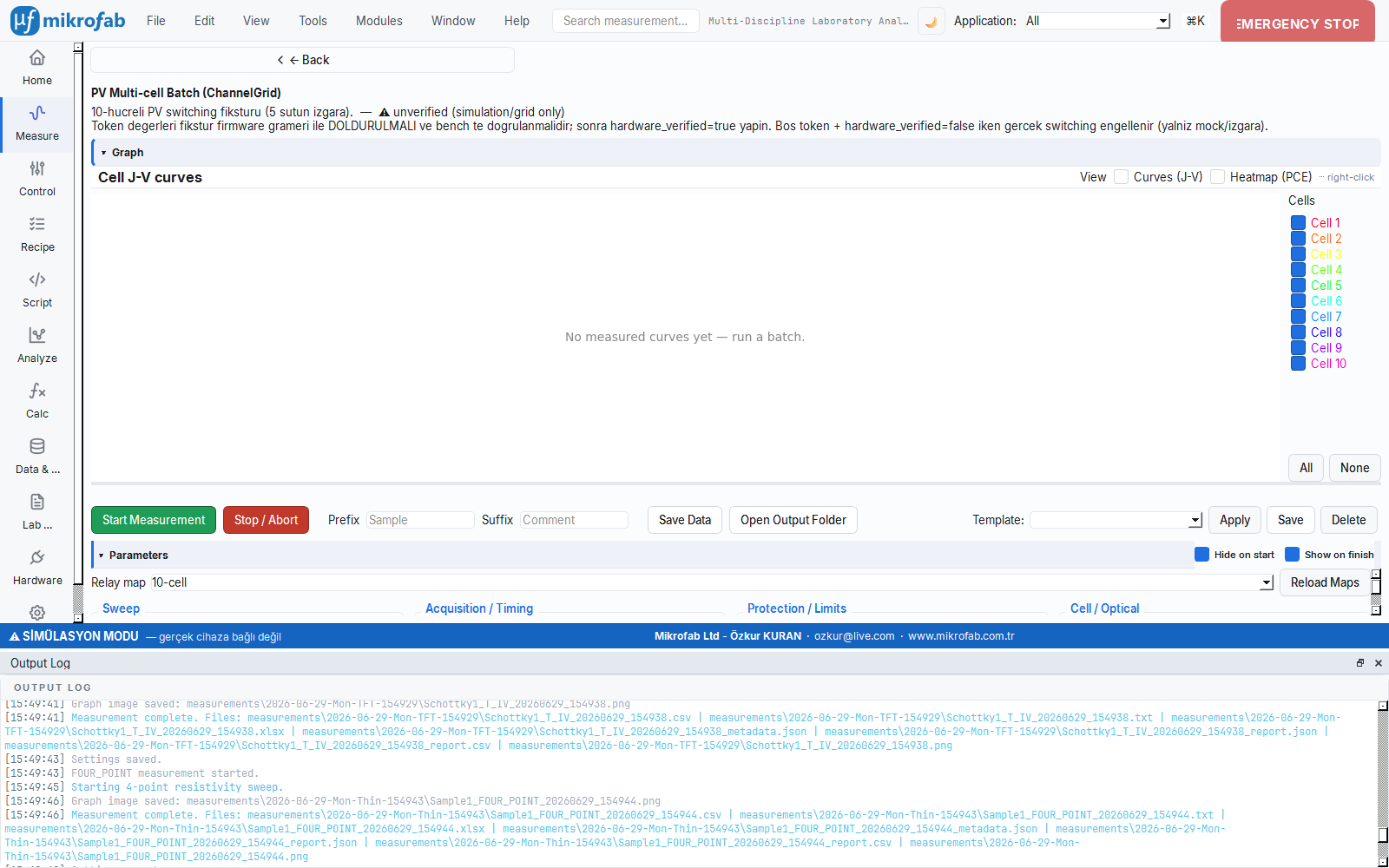
Task: Open the View menu
Action: pos(256,21)
